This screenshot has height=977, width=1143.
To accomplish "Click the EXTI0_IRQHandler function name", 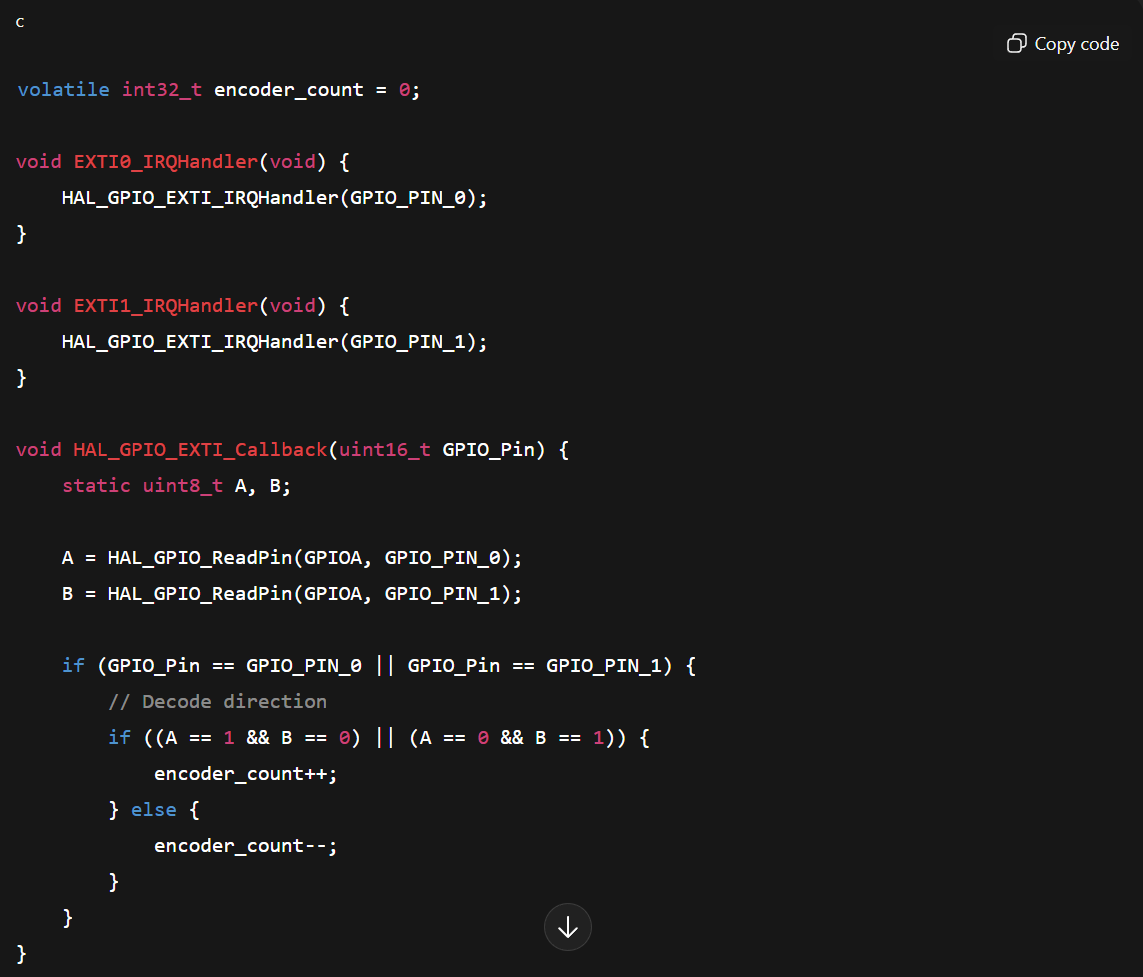I will pyautogui.click(x=166, y=162).
